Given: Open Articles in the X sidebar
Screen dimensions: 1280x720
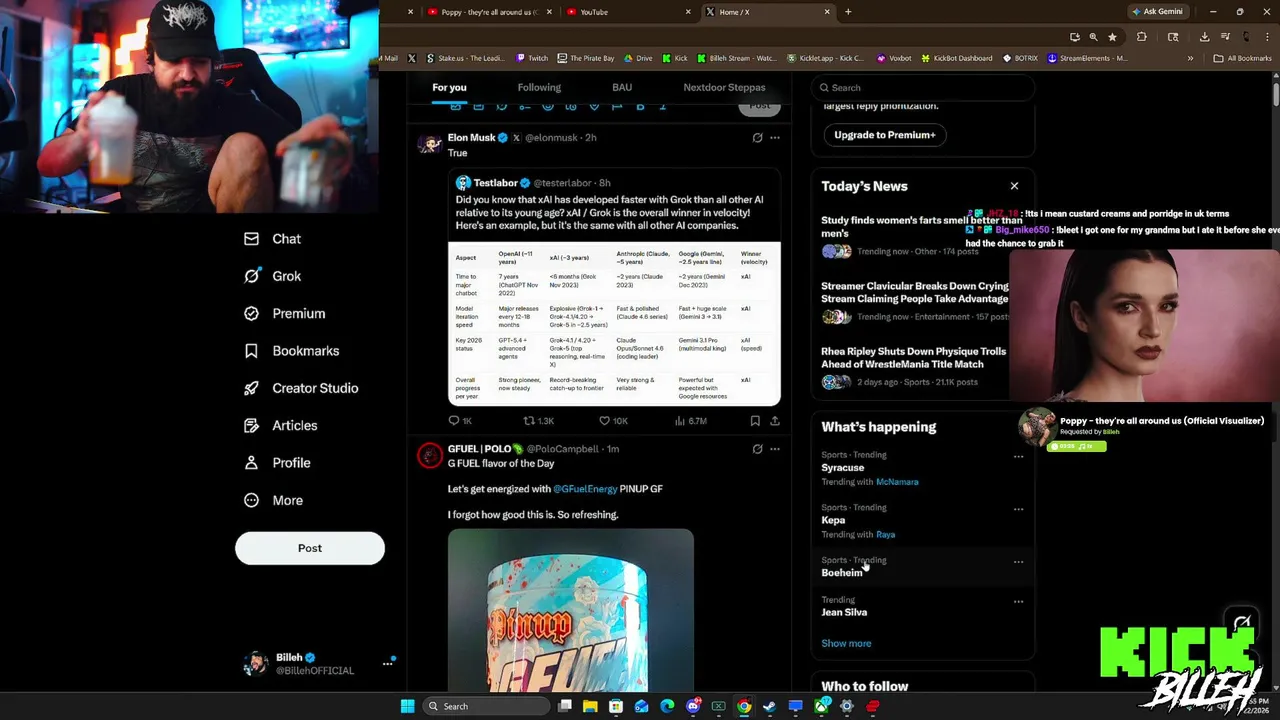Looking at the screenshot, I should [280, 425].
